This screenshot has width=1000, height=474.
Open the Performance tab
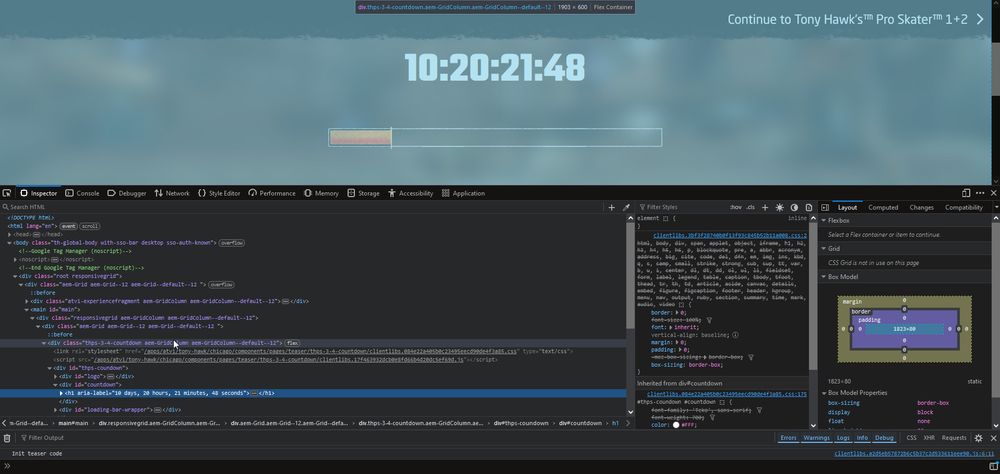272,193
